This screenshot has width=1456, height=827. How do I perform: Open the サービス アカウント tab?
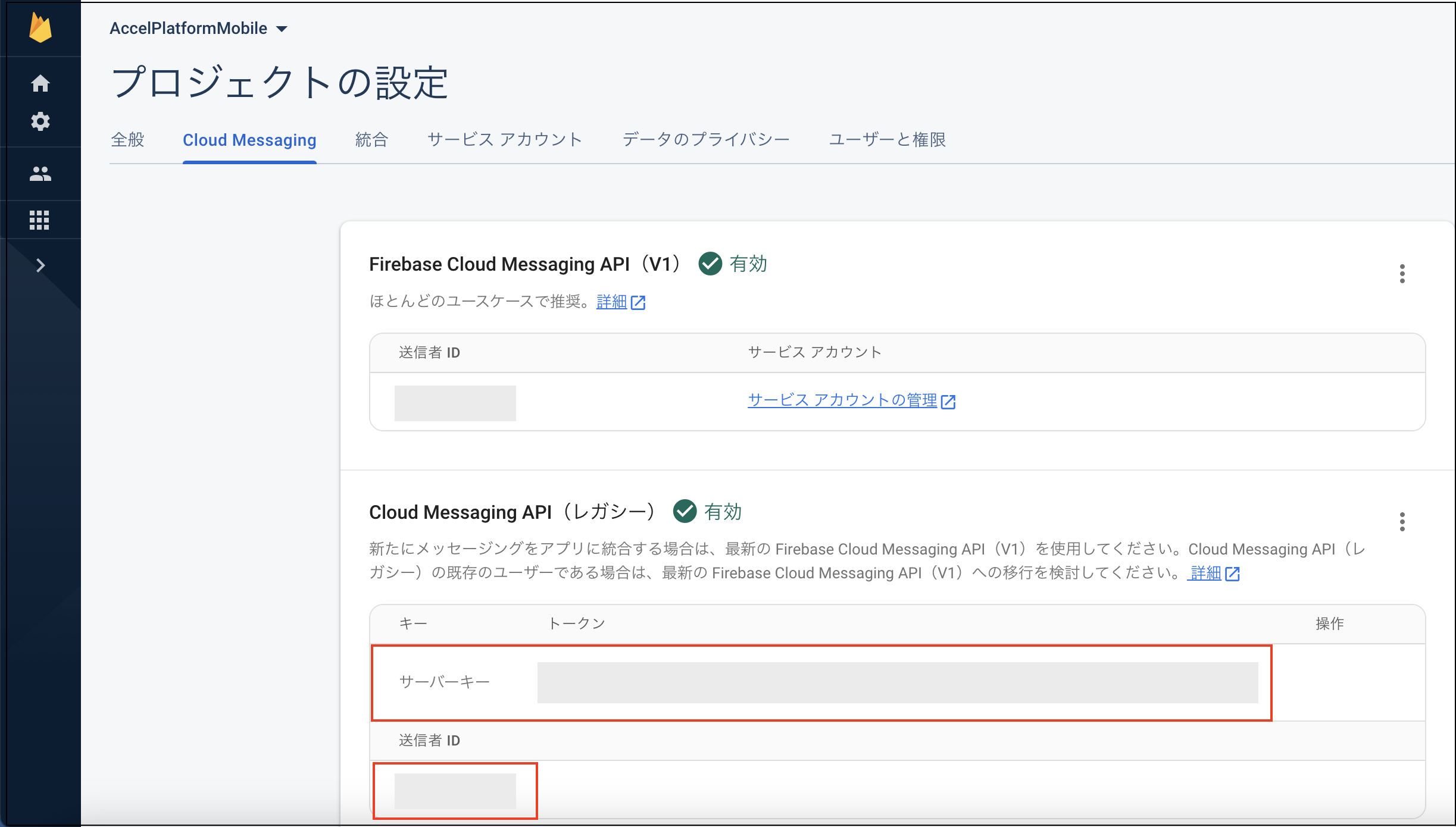point(505,140)
